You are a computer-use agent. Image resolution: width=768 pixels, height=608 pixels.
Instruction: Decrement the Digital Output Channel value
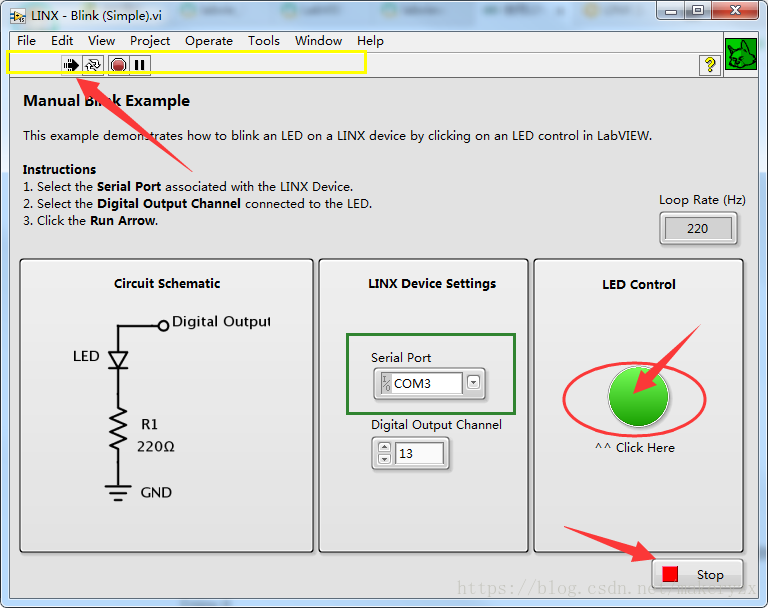click(384, 459)
